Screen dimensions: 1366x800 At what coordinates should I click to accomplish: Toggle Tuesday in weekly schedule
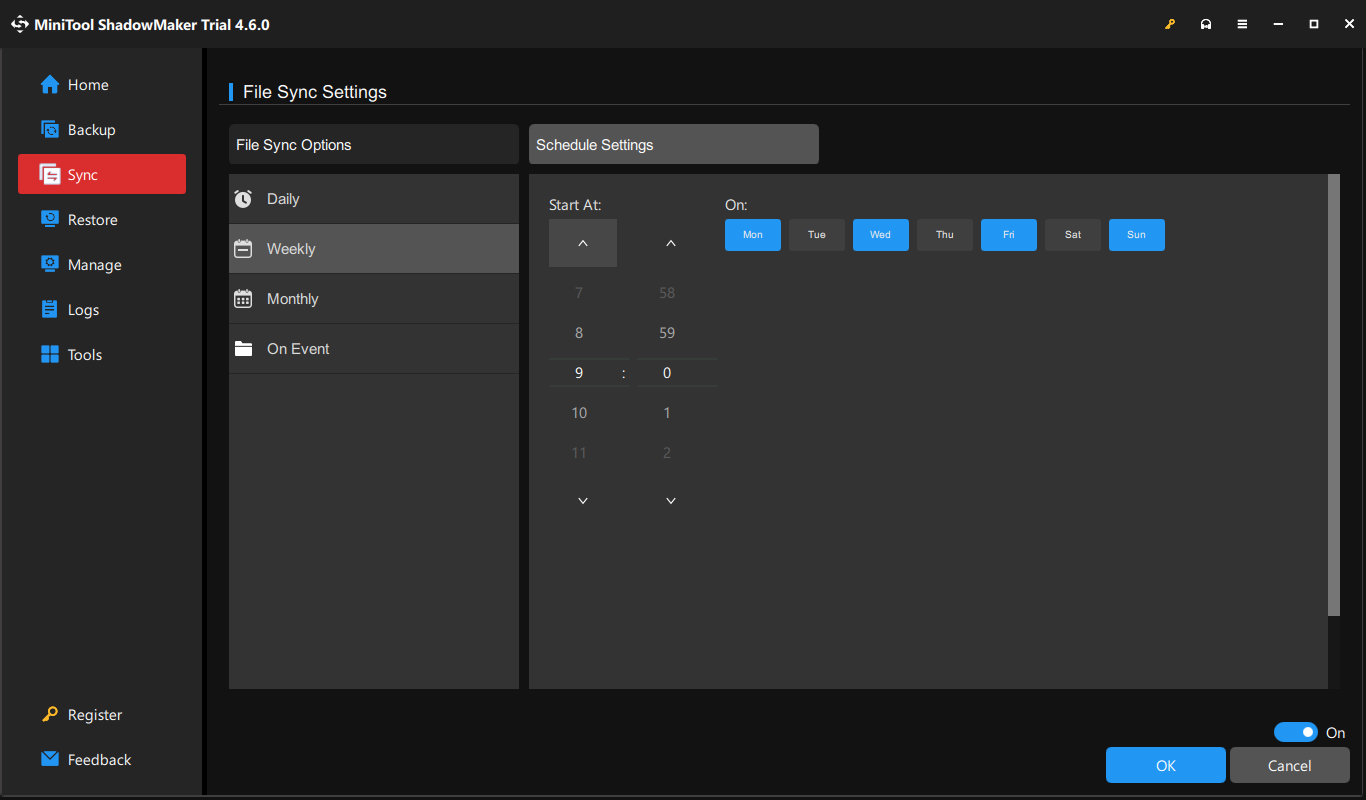(x=817, y=235)
